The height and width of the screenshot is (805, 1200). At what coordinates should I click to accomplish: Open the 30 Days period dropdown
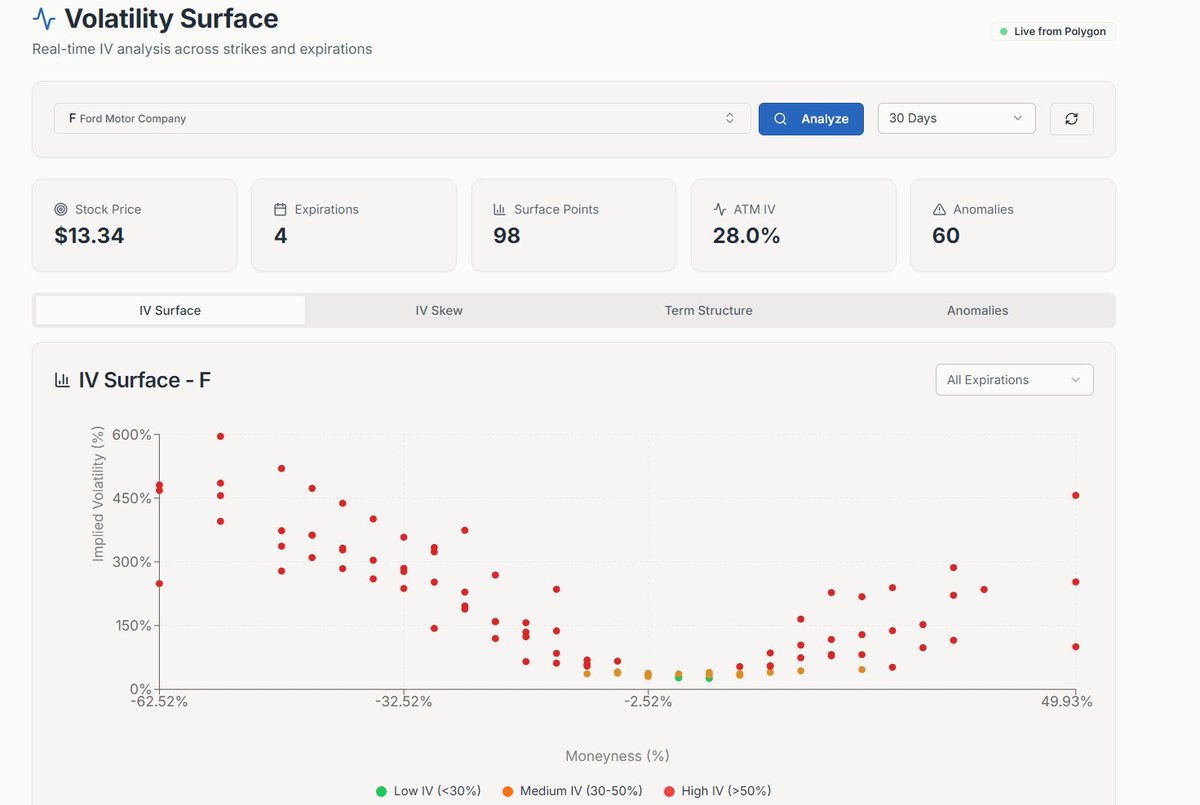point(957,118)
